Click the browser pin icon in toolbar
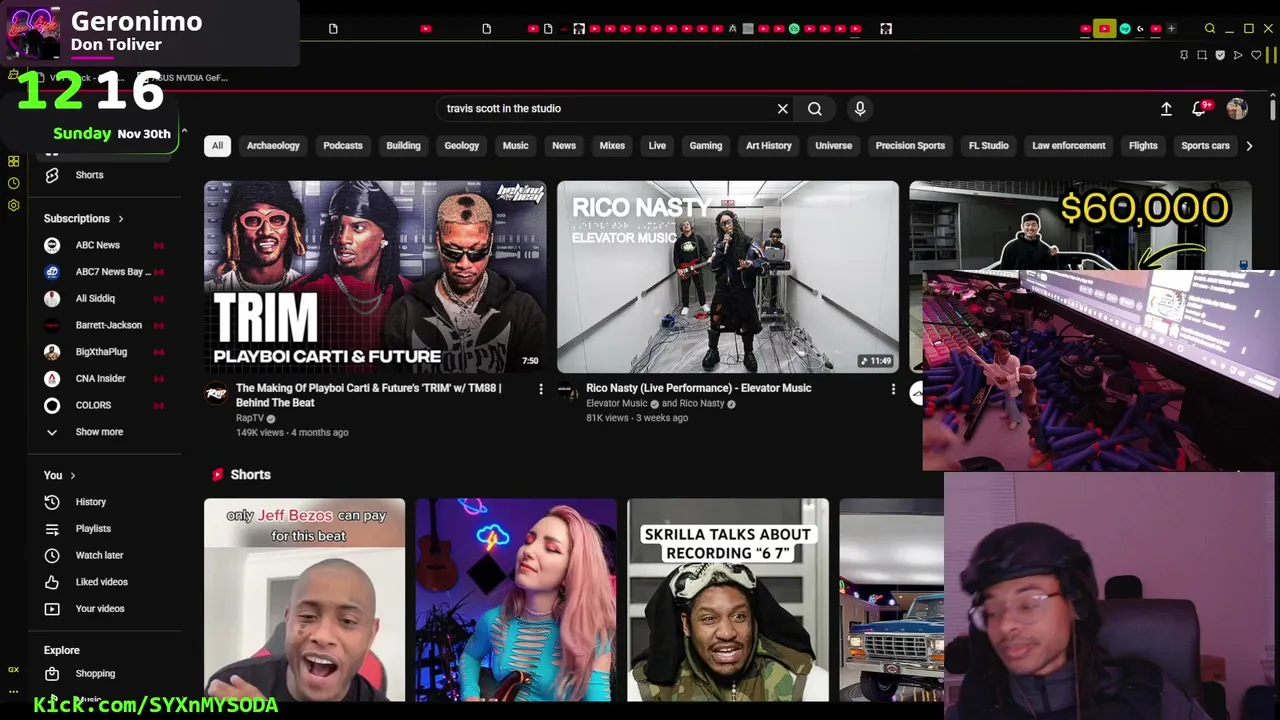This screenshot has width=1280, height=720. 1185,55
